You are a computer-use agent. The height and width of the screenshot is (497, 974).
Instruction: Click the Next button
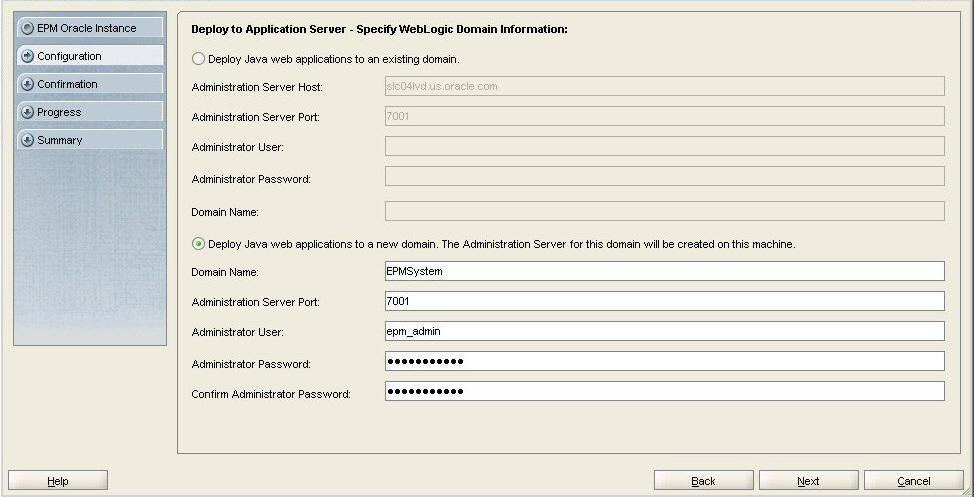point(808,481)
